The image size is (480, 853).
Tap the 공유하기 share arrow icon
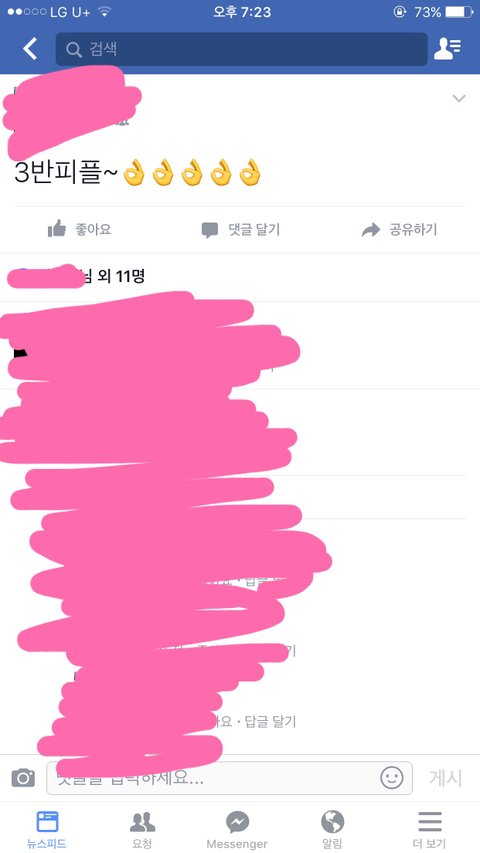coord(371,230)
